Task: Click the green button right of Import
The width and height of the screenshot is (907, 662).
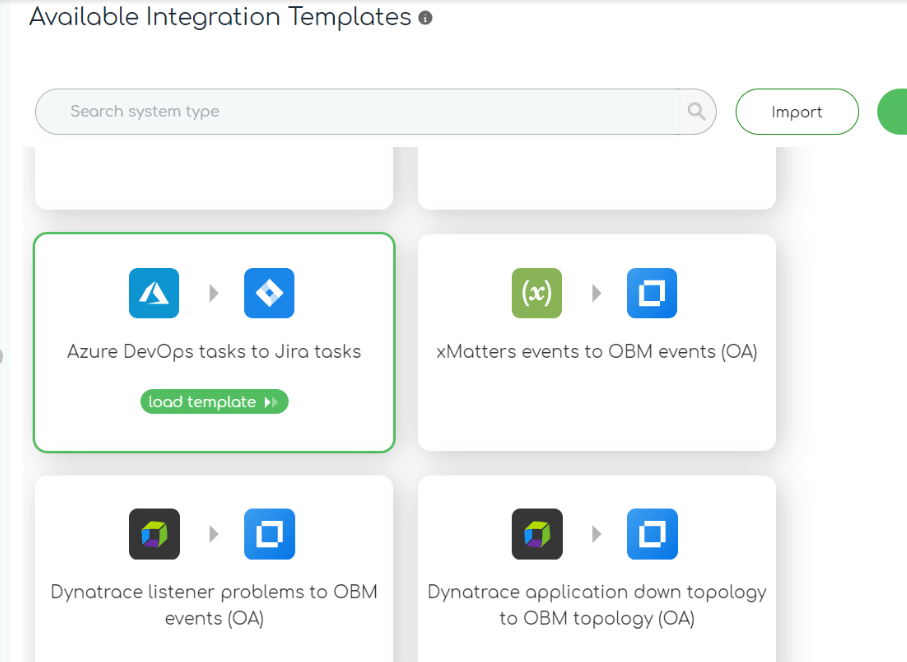Action: 893,112
